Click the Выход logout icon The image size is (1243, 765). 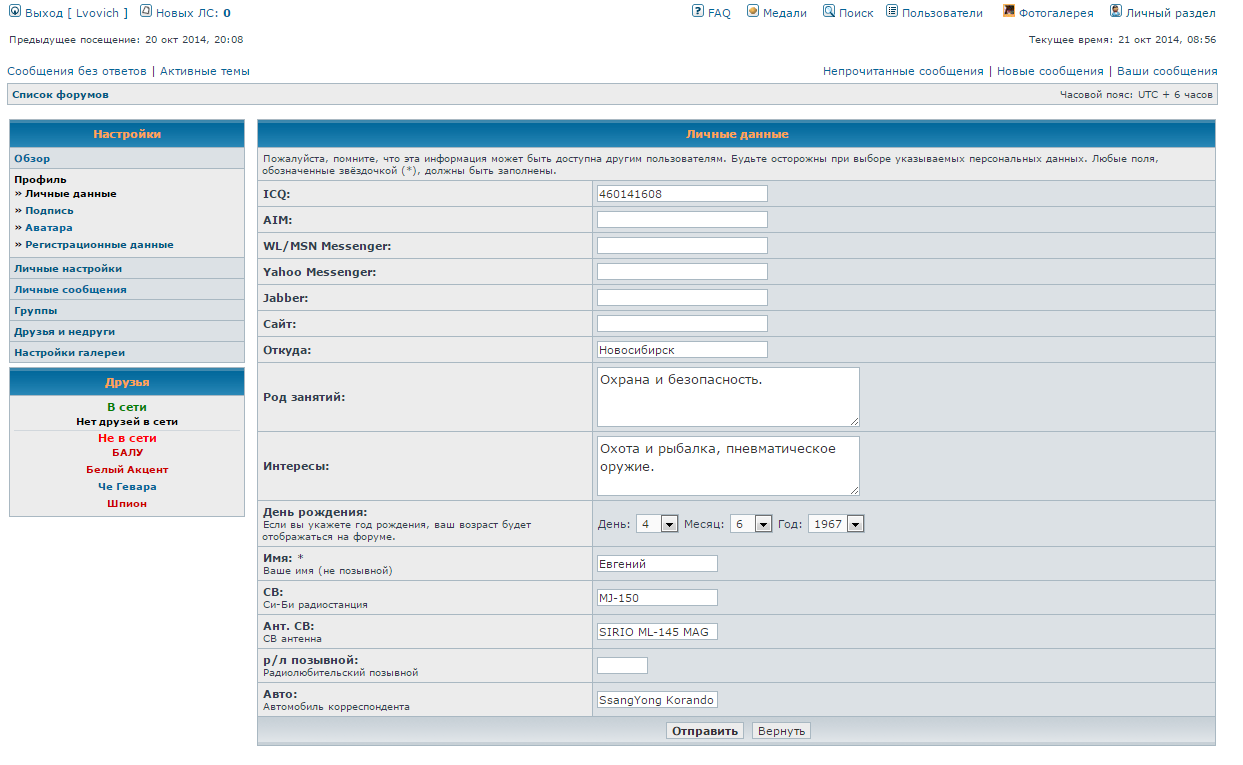(15, 12)
